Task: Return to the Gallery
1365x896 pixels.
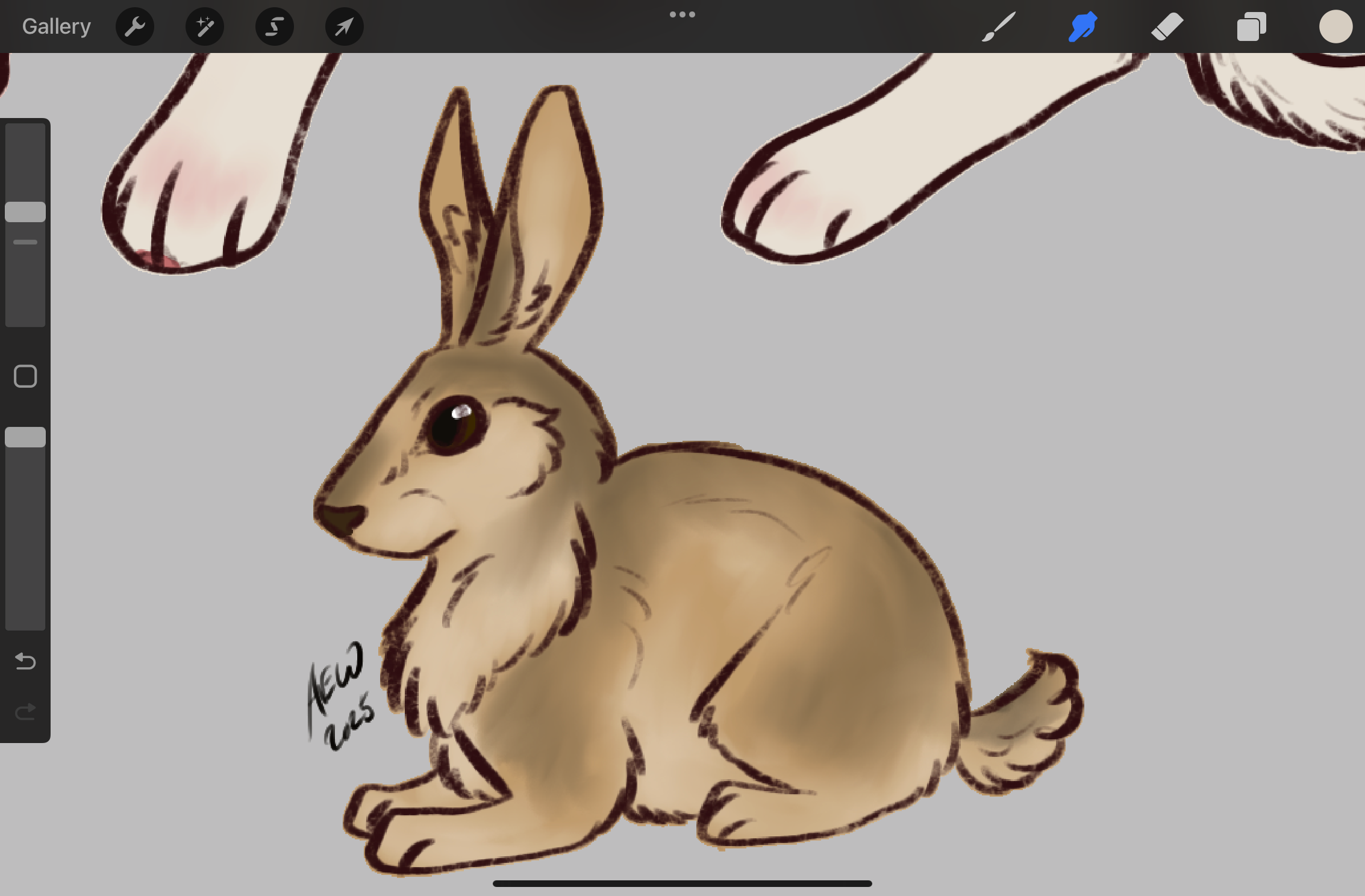Action: tap(57, 26)
